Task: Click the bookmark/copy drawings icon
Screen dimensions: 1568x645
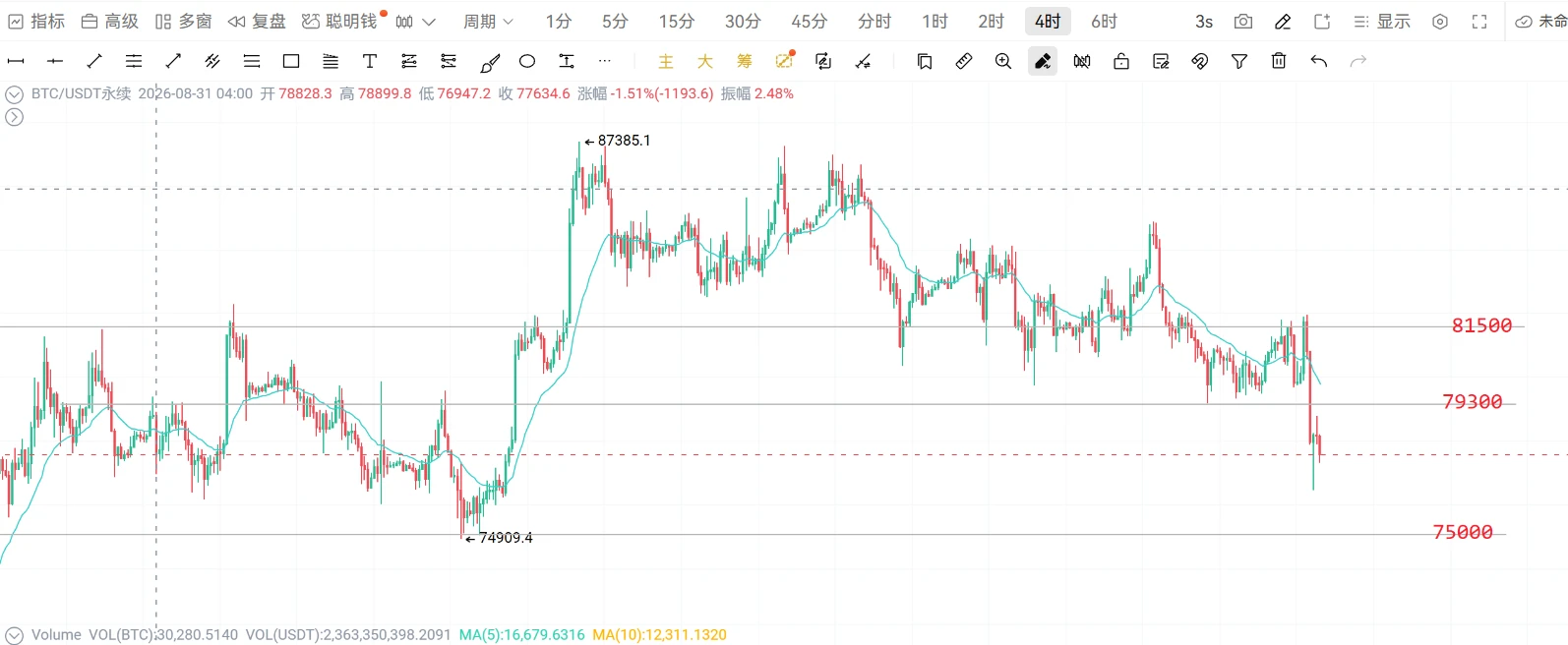Action: [925, 61]
